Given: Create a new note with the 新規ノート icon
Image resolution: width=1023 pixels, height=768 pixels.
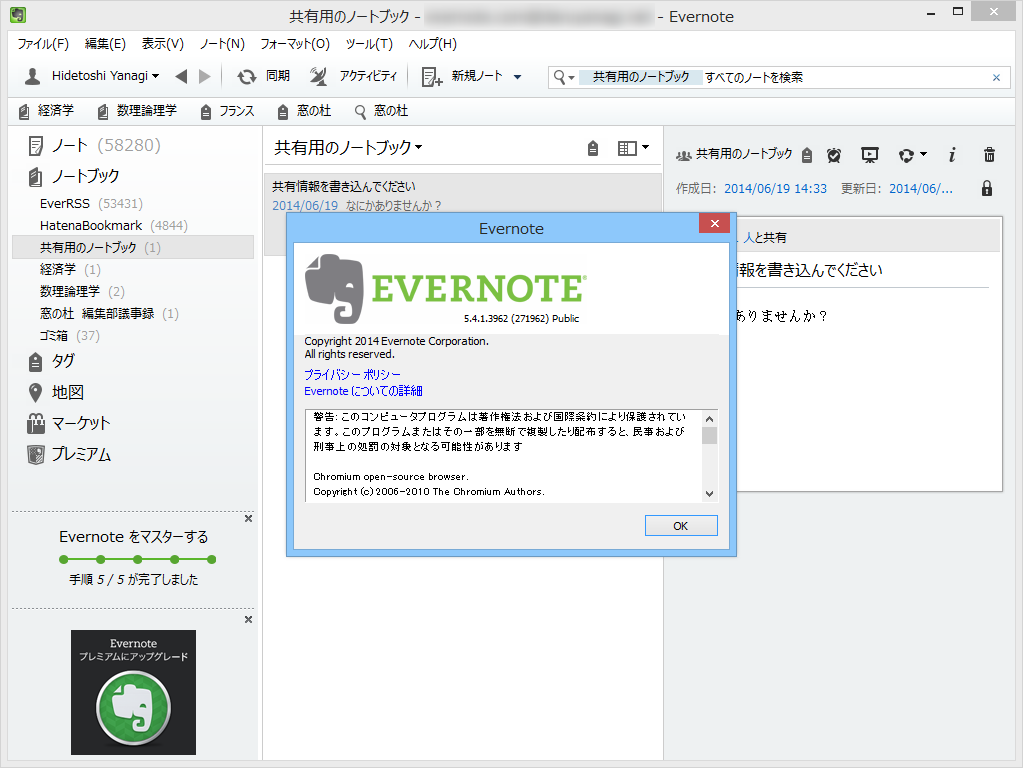Looking at the screenshot, I should click(x=432, y=77).
